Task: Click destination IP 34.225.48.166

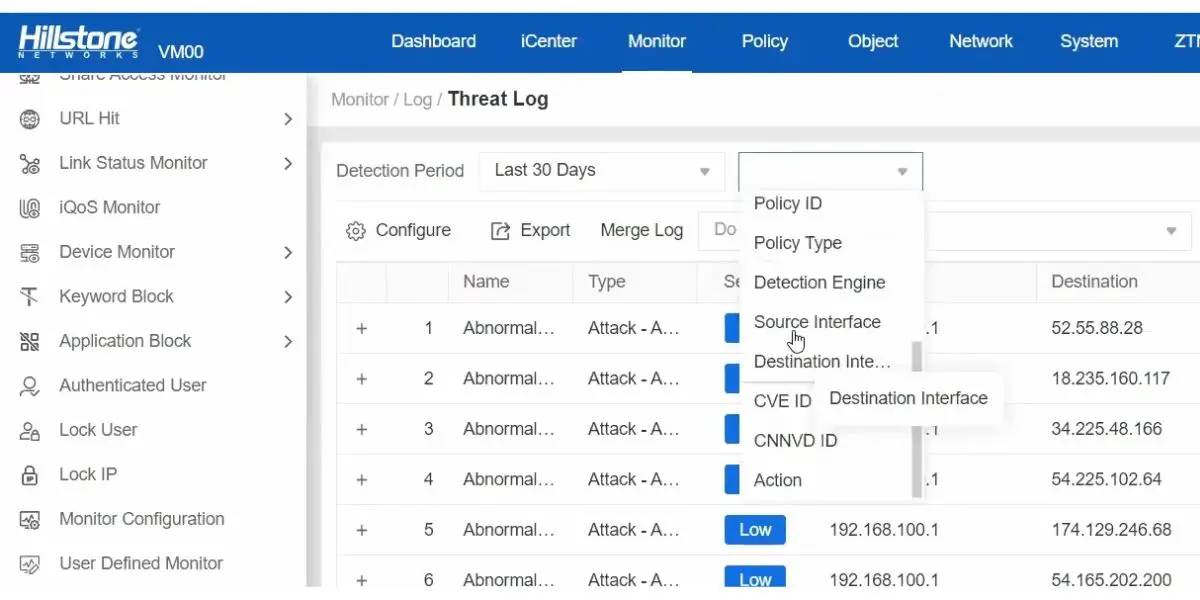Action: tap(1106, 429)
